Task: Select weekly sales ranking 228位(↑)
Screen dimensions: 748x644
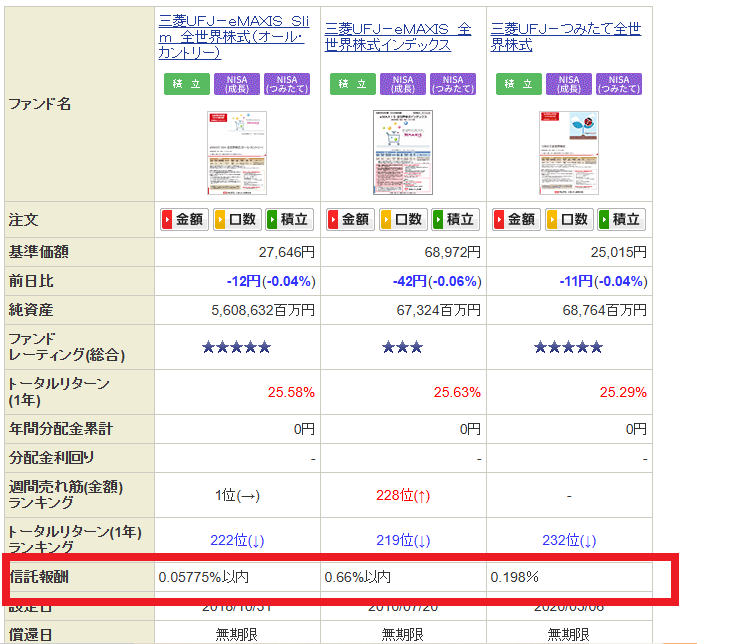Action: [403, 496]
